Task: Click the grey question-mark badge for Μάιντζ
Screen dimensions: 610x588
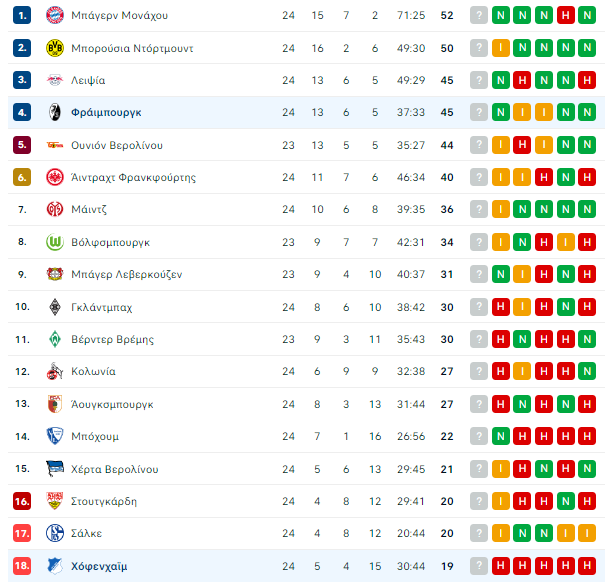Action: tap(479, 209)
